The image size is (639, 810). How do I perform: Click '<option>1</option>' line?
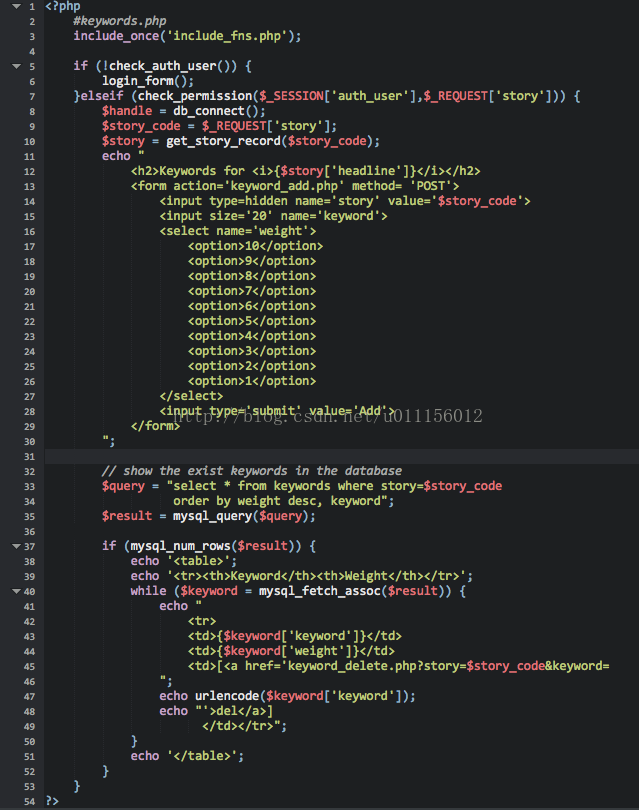point(252,381)
